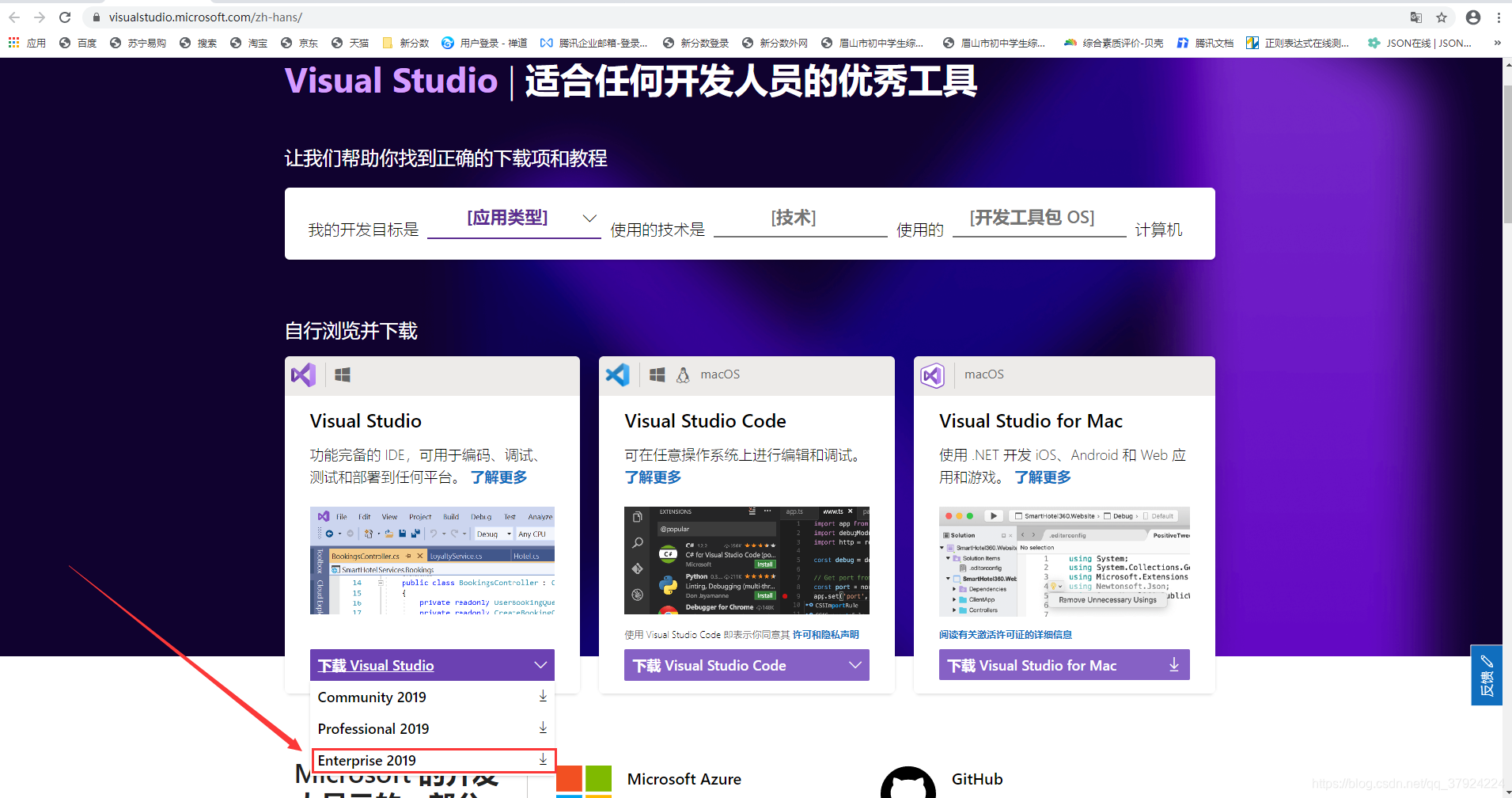The height and width of the screenshot is (798, 1512).
Task: Choose Professional 2019 from download menu
Action: pos(432,728)
